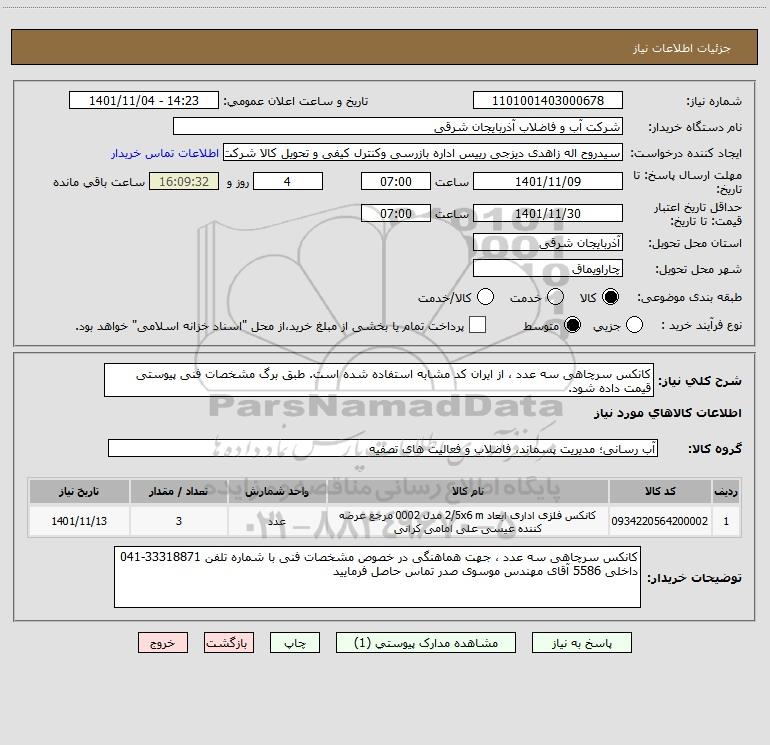
Task: Click the item code 0934220564200002 cell
Action: [x=660, y=521]
